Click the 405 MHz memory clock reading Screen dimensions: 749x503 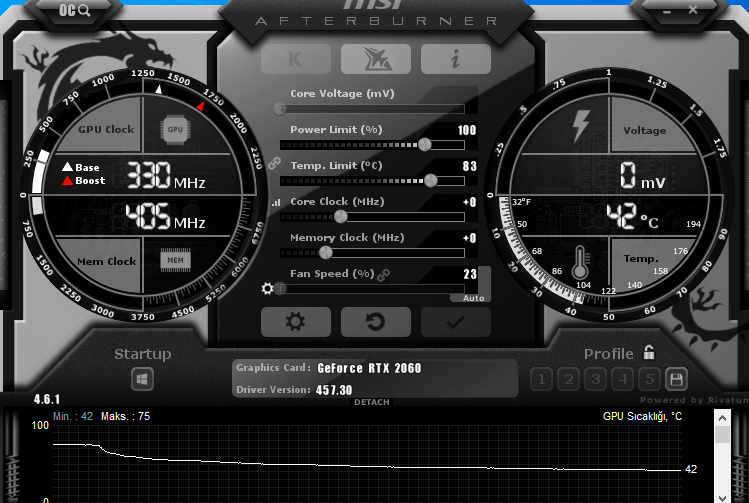click(x=166, y=216)
